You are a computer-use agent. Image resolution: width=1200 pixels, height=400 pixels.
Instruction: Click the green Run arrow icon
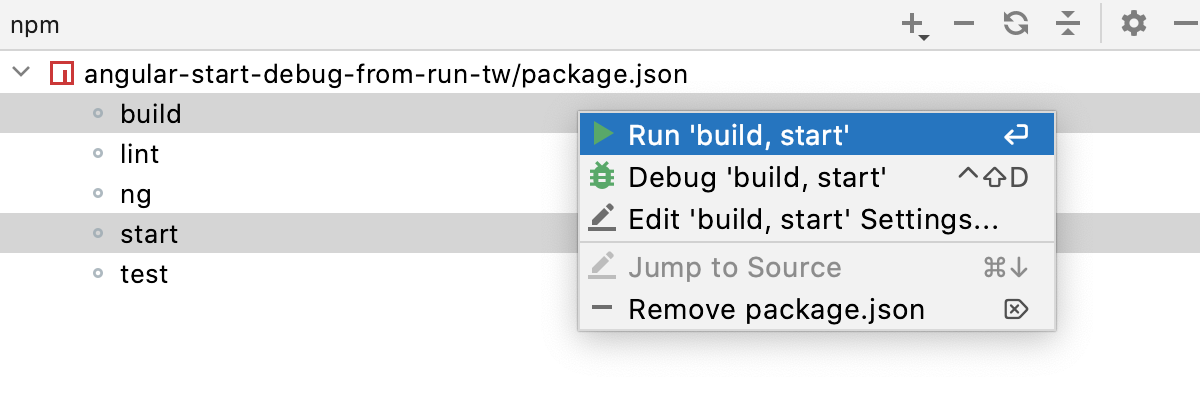point(602,133)
